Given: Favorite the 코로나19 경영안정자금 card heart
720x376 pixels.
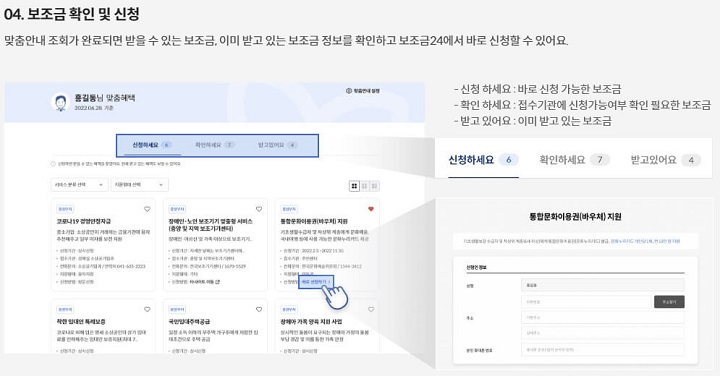Looking at the screenshot, I should click(x=147, y=209).
